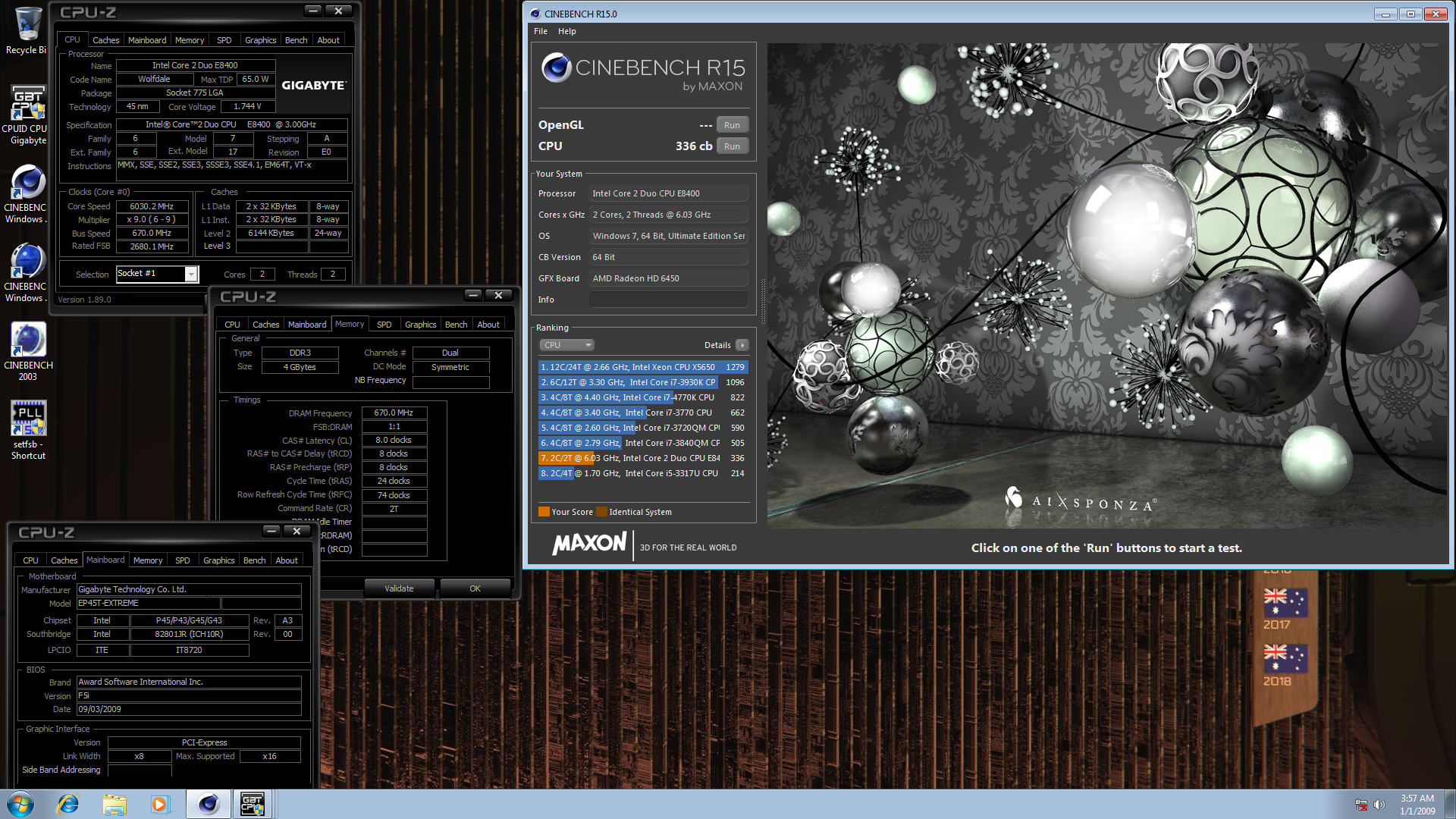The width and height of the screenshot is (1456, 819).
Task: Click the Info input field in Cinebench
Action: (x=669, y=300)
